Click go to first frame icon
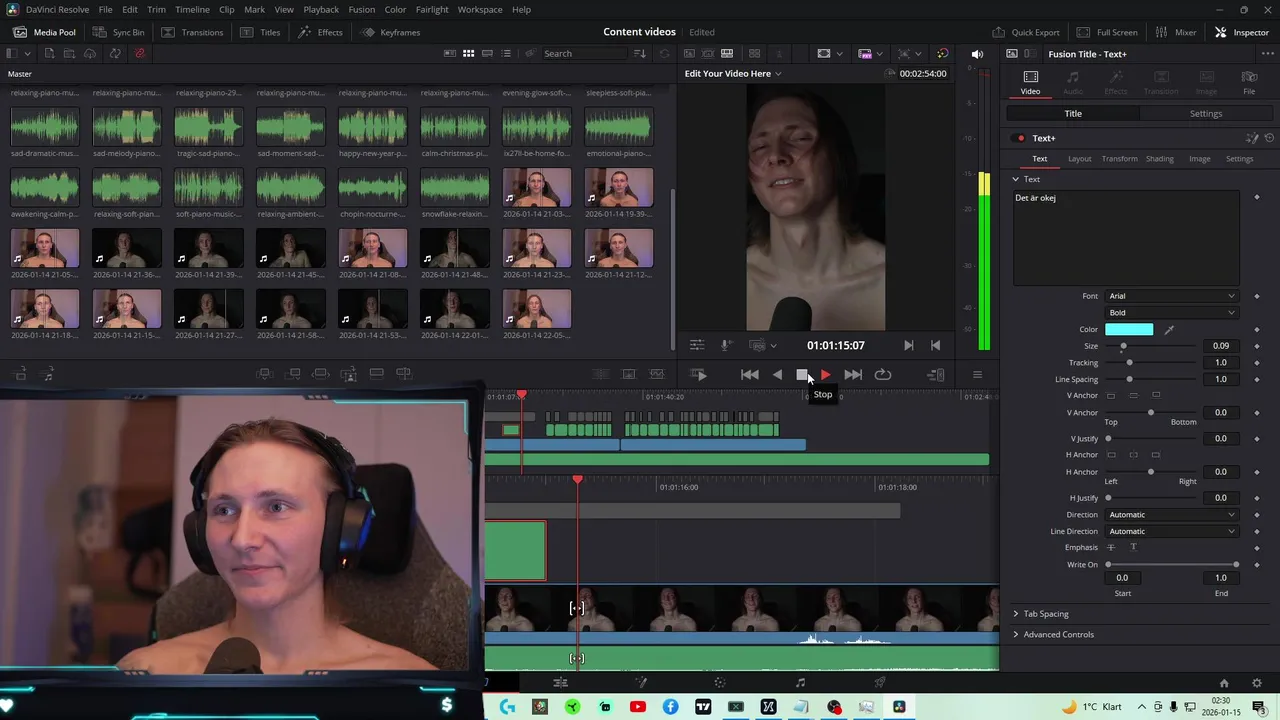This screenshot has width=1280, height=720. pyautogui.click(x=935, y=345)
